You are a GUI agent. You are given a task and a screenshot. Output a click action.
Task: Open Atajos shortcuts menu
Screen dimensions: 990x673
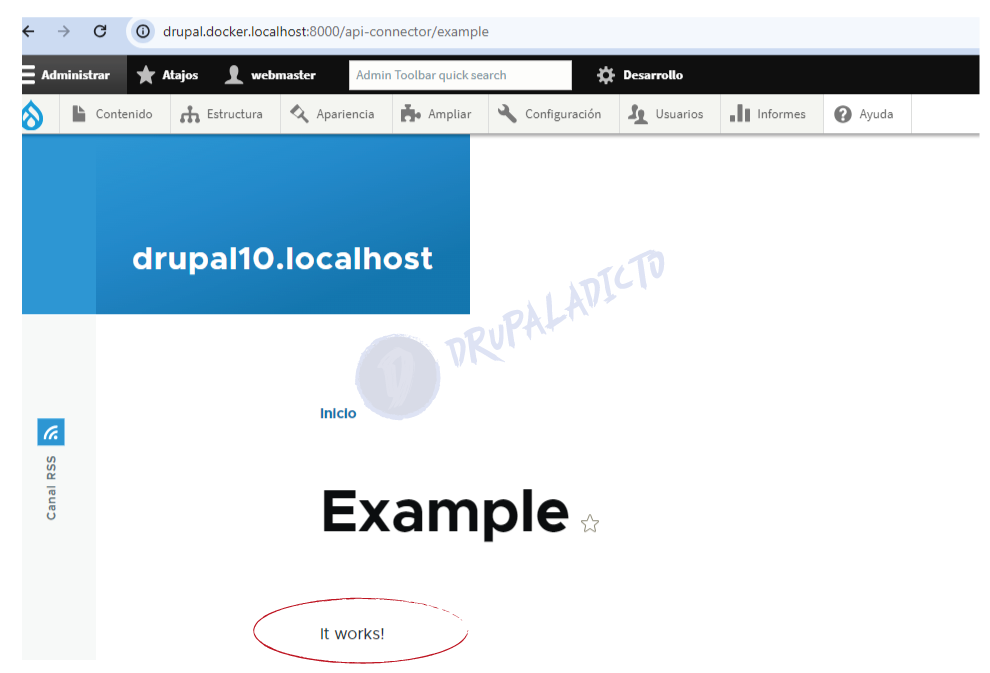pyautogui.click(x=168, y=74)
